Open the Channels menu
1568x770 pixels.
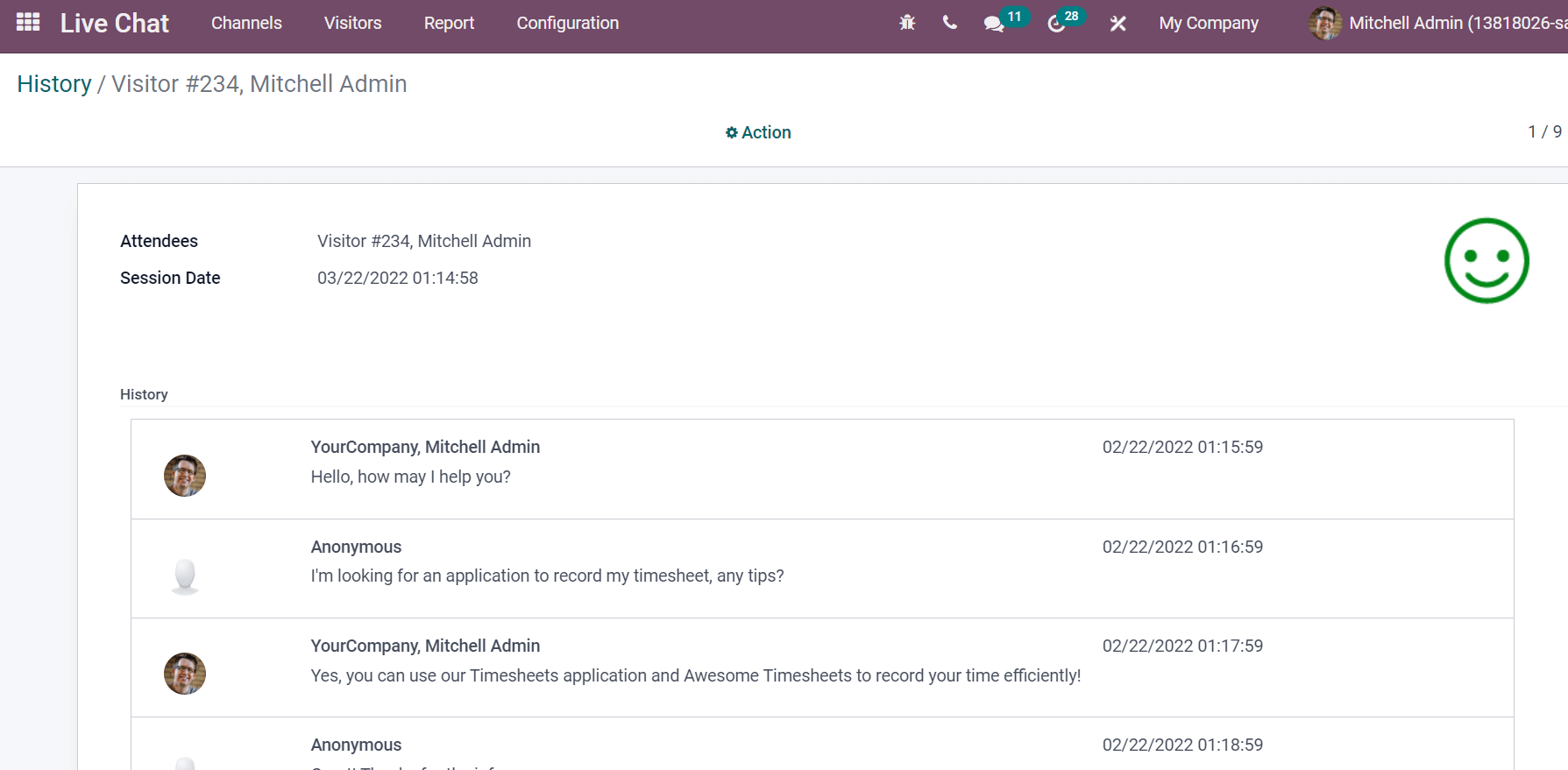tap(246, 24)
